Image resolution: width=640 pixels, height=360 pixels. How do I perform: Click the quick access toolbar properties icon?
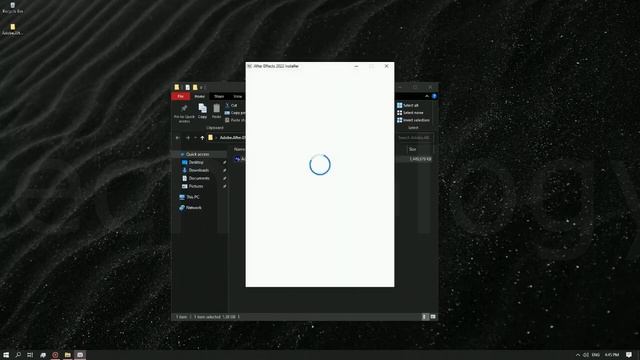coord(187,87)
